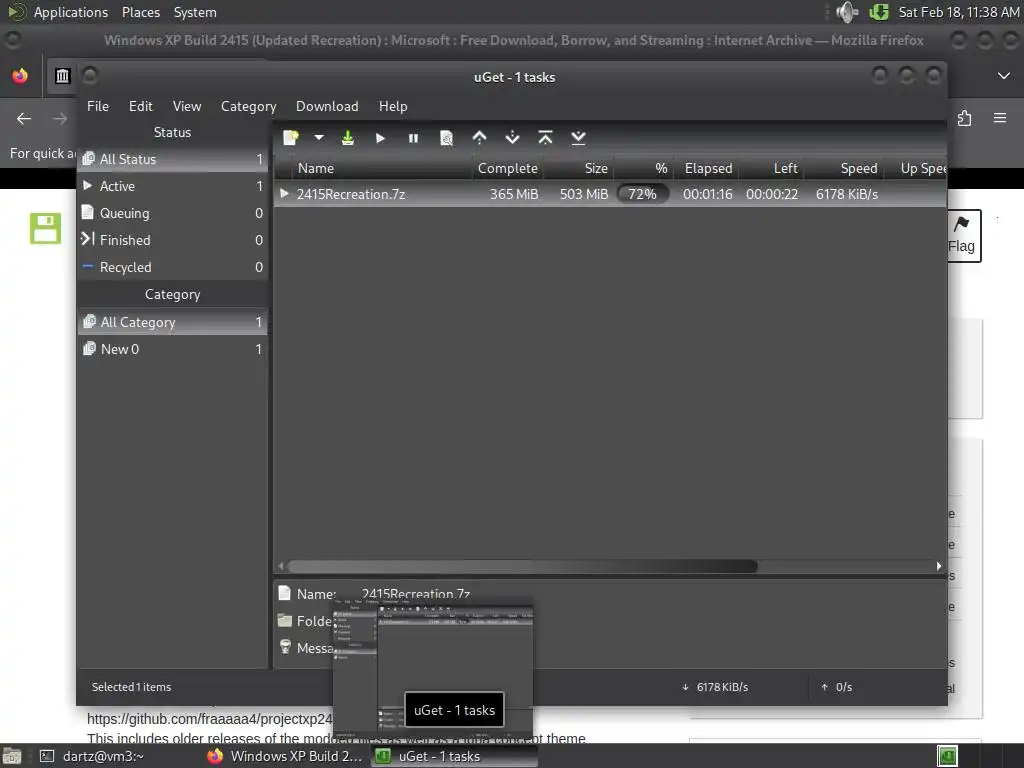Move download to bottom of queue icon
This screenshot has height=768, width=1024.
(578, 138)
